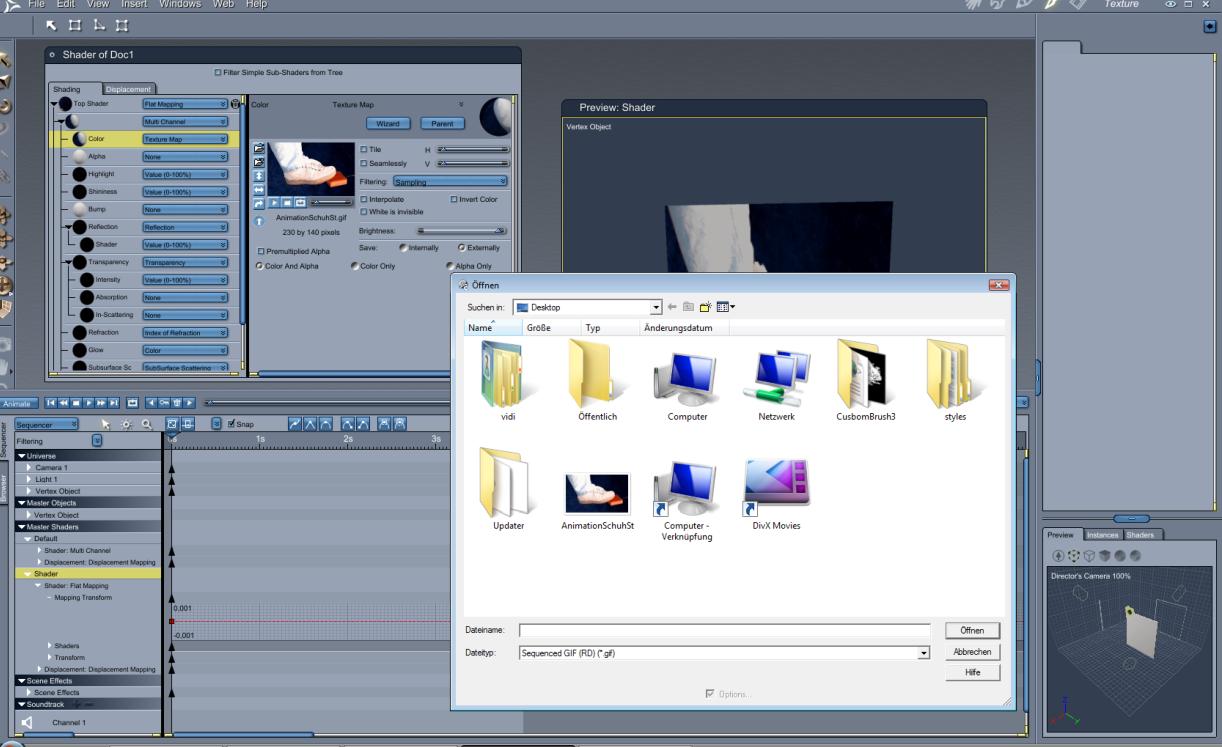Image resolution: width=1222 pixels, height=747 pixels.
Task: Select the Color Only radio button
Action: [x=354, y=266]
